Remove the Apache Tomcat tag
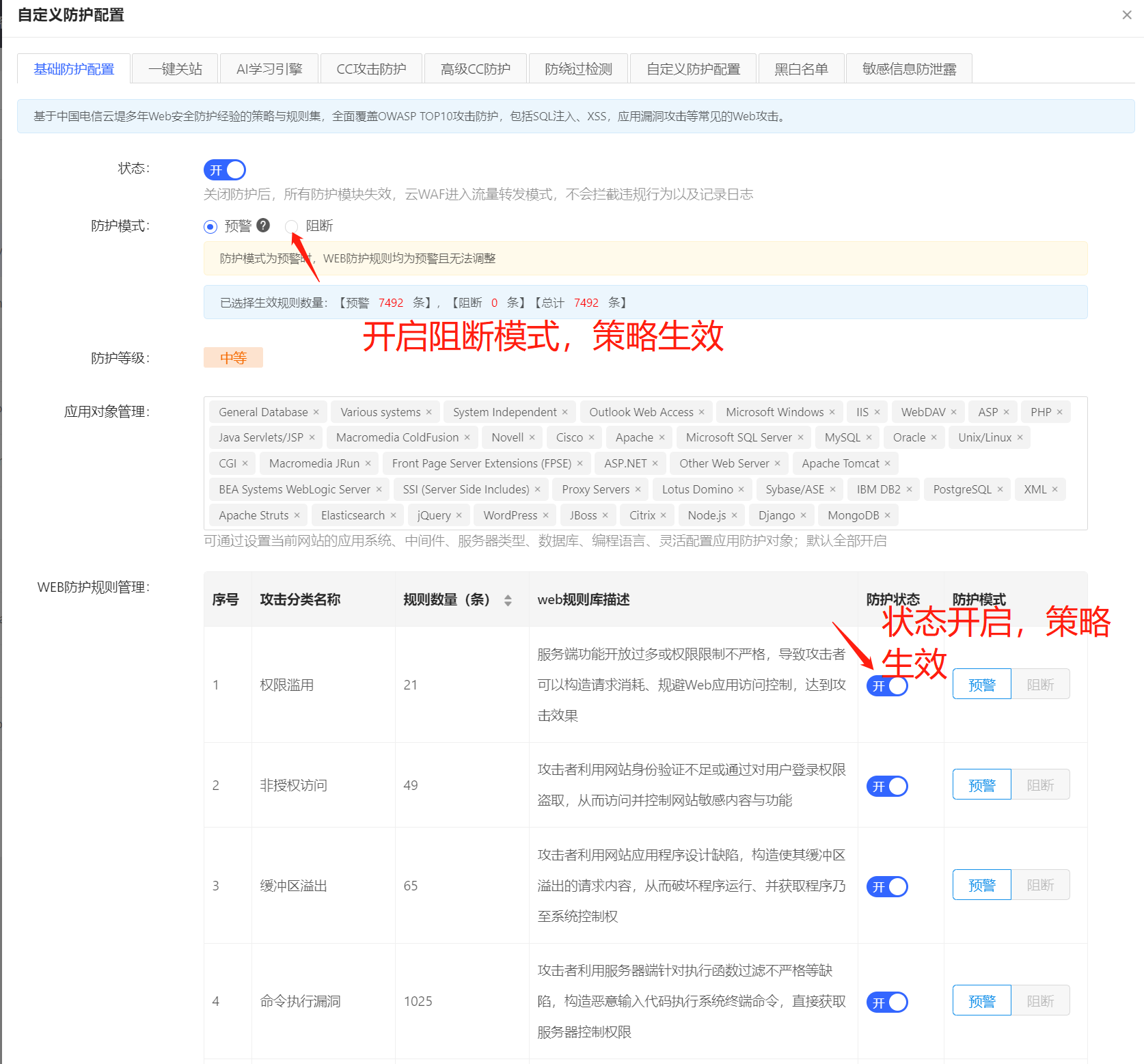The image size is (1144, 1064). point(887,463)
